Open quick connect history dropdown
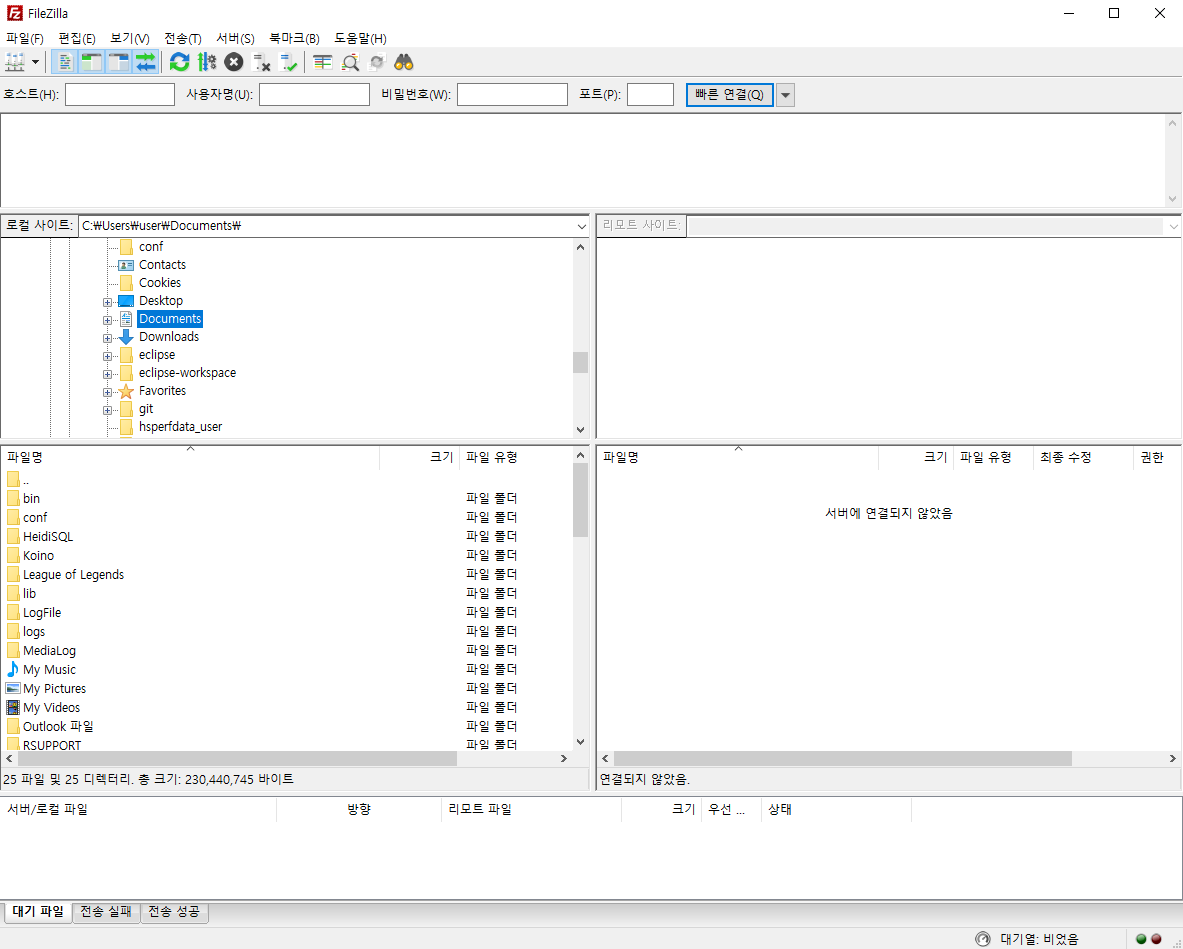 tap(785, 95)
